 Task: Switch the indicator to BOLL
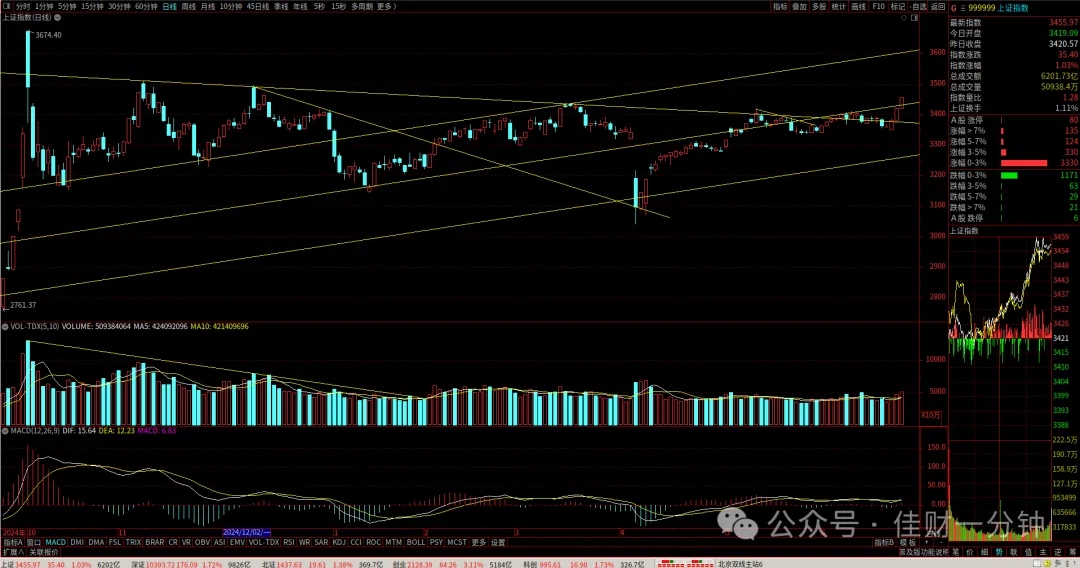416,543
